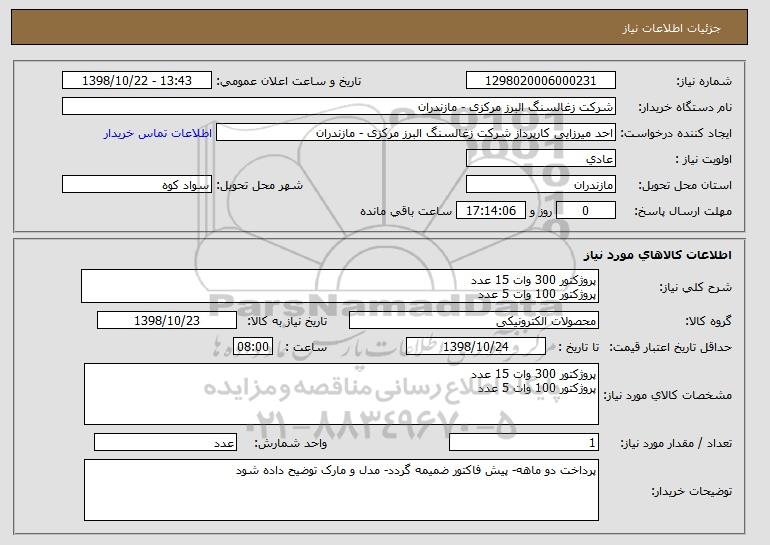
Task: Click the remaining time field 17:14:06
Action: point(491,211)
